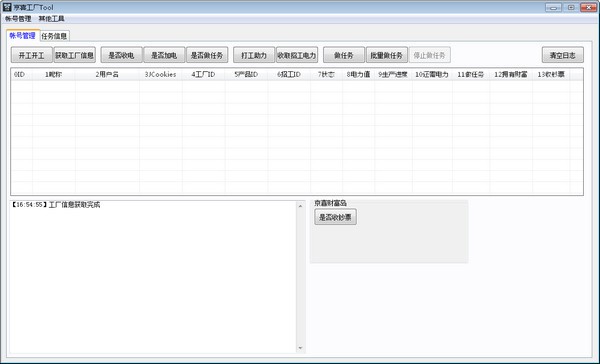The image size is (600, 364).
Task: Toggle 是否收钞票 in 京喜财富岛 panel
Action: click(336, 217)
